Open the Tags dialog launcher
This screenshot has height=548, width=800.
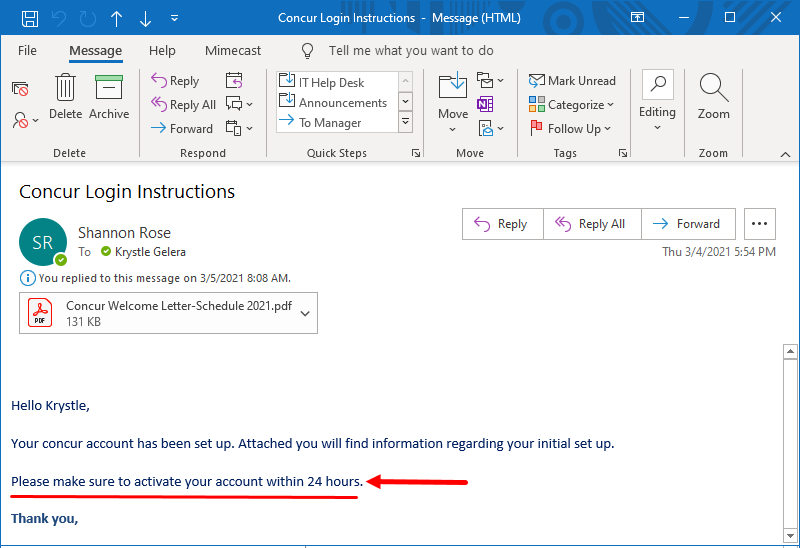pos(623,153)
